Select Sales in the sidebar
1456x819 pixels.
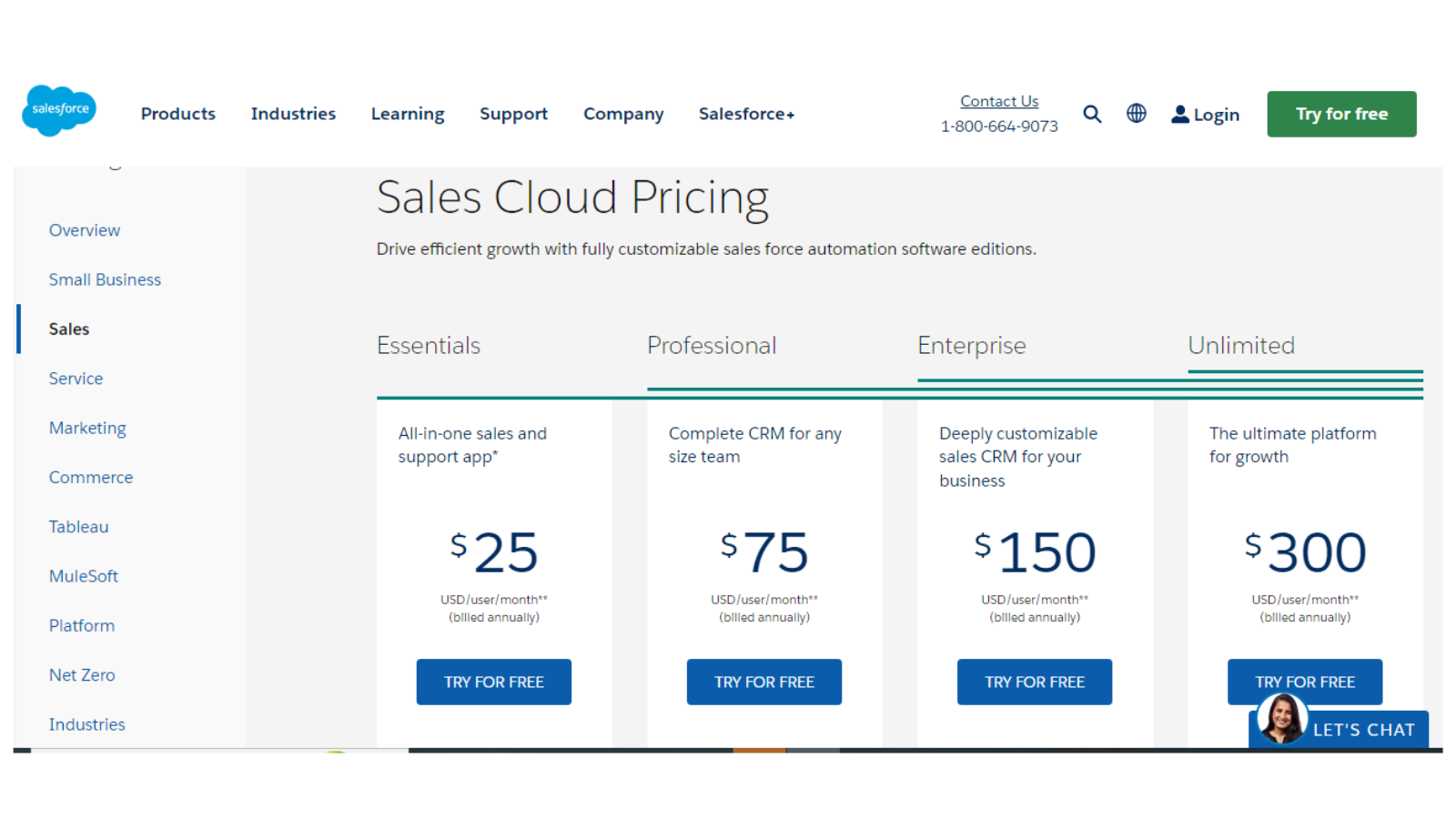(69, 329)
